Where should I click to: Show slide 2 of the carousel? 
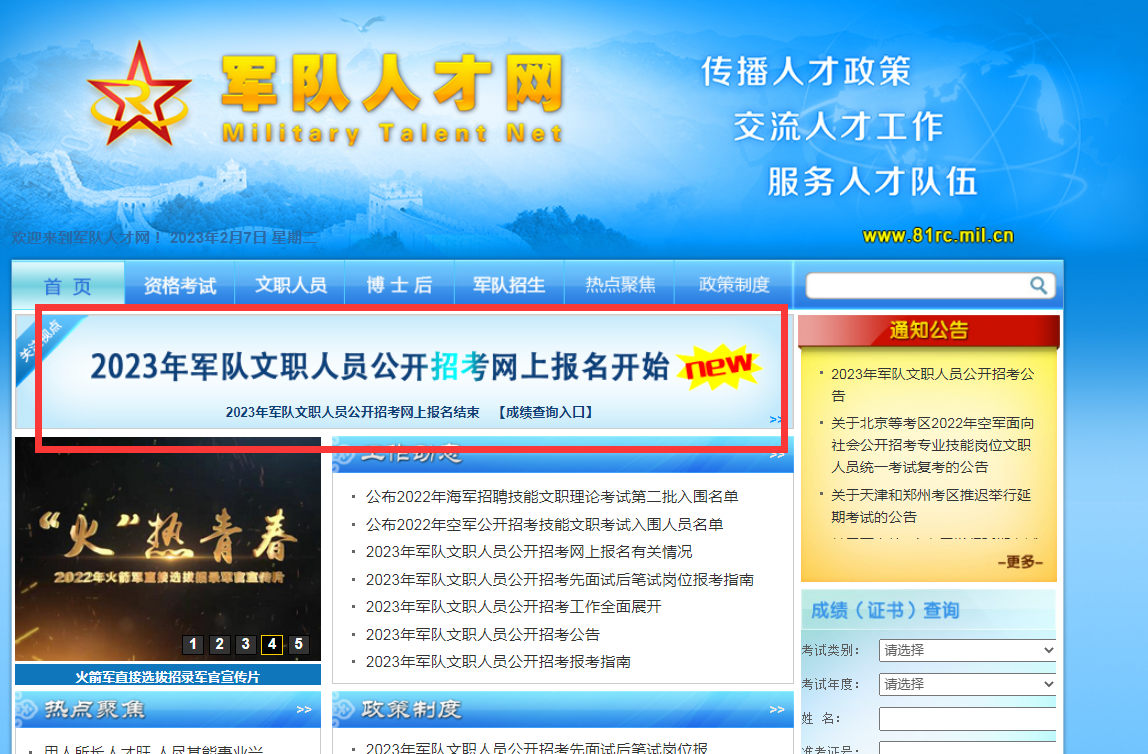pyautogui.click(x=219, y=644)
